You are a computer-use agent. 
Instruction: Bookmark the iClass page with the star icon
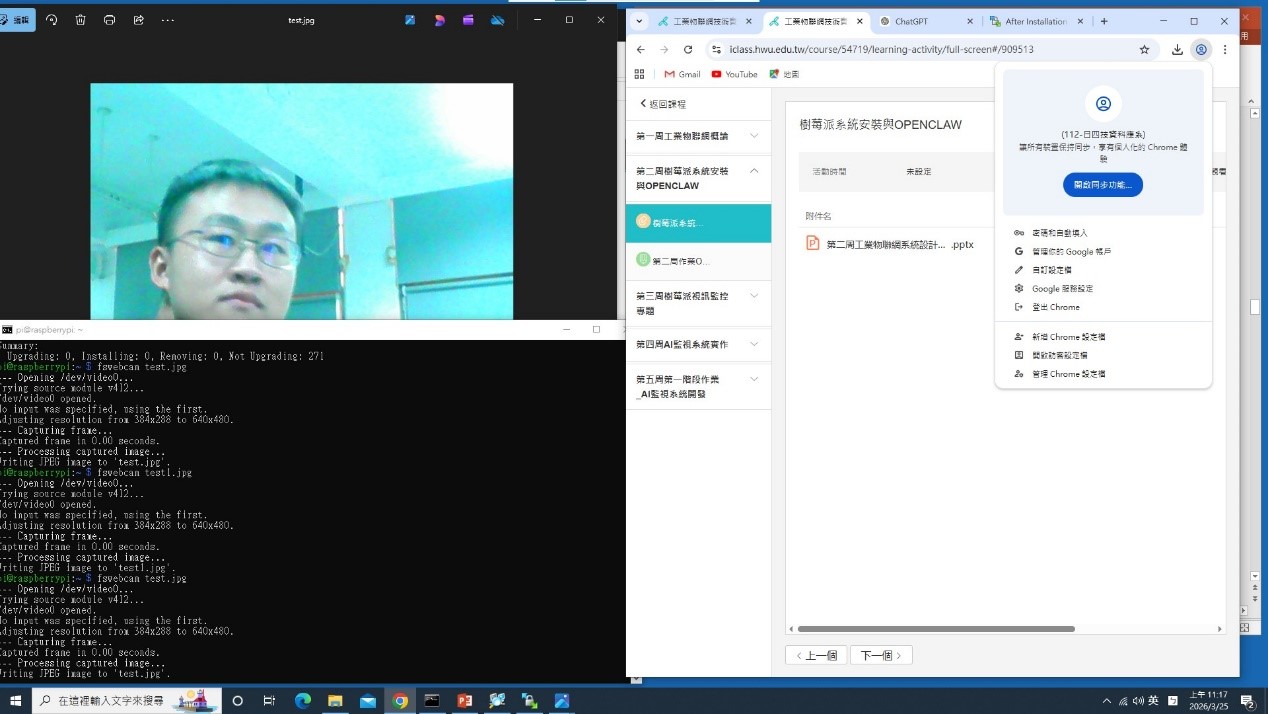tap(1144, 49)
